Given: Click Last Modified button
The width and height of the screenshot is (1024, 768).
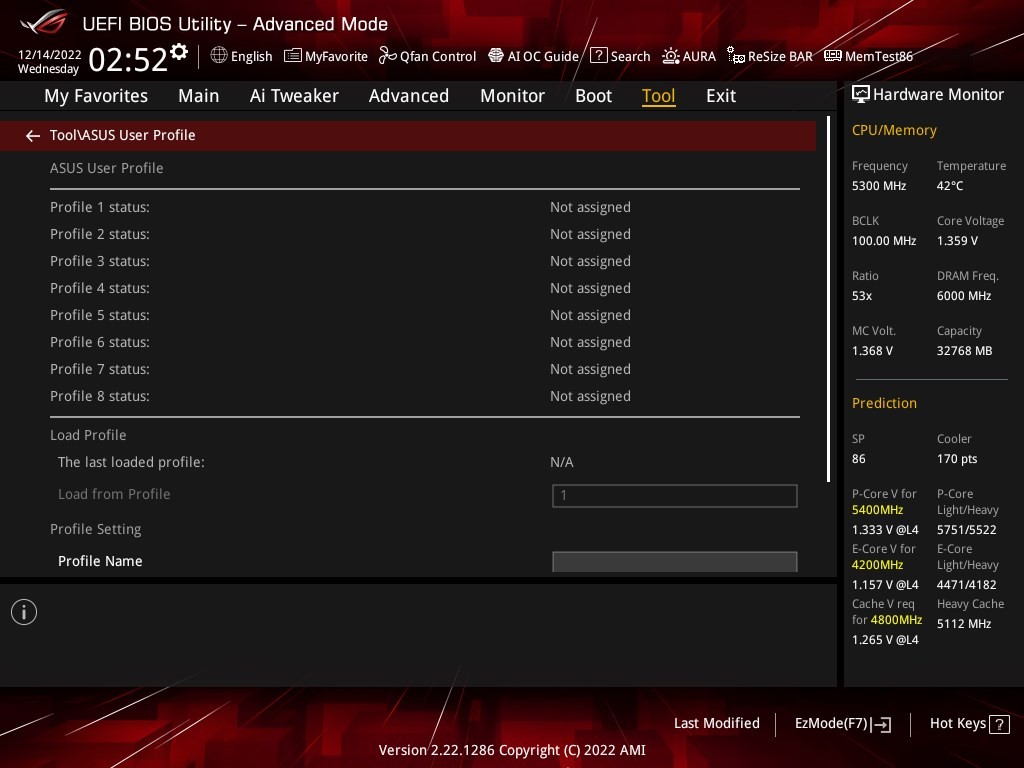Looking at the screenshot, I should (x=716, y=723).
